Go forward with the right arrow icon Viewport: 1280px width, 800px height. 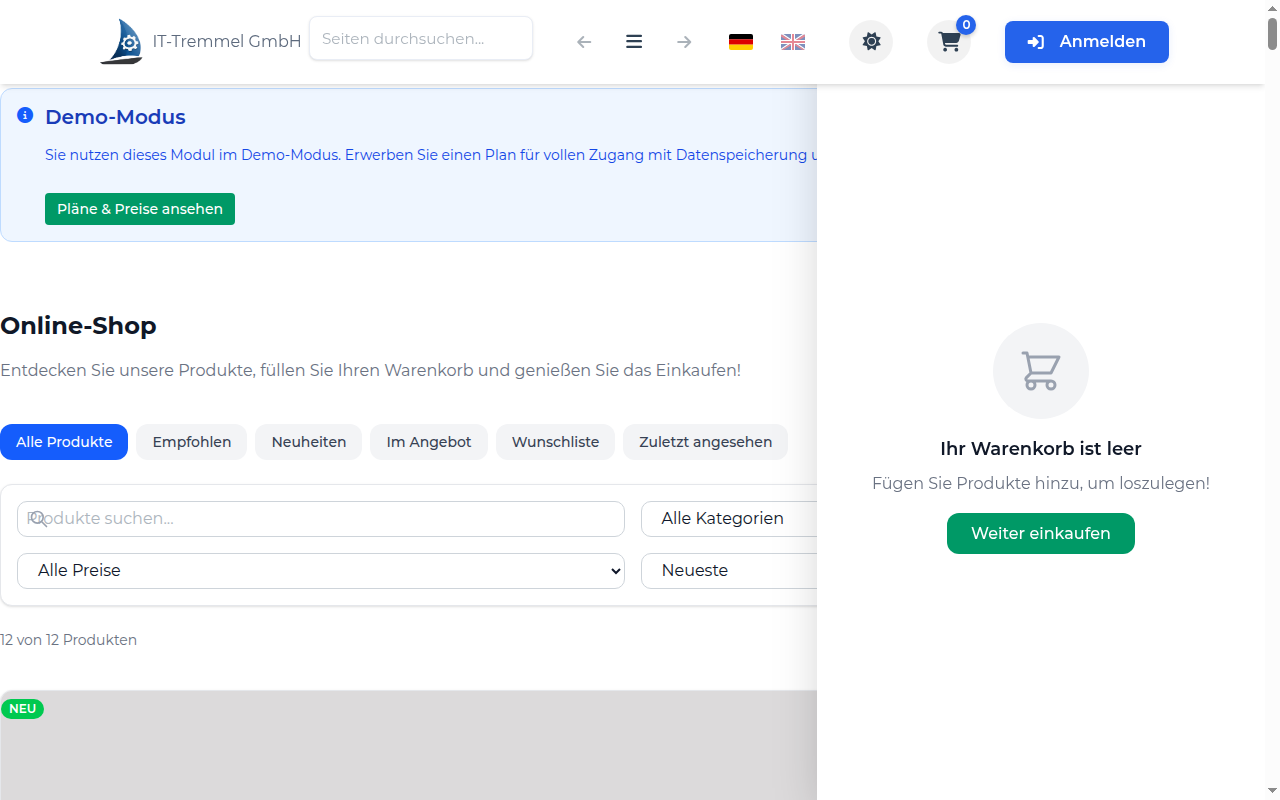pos(684,42)
